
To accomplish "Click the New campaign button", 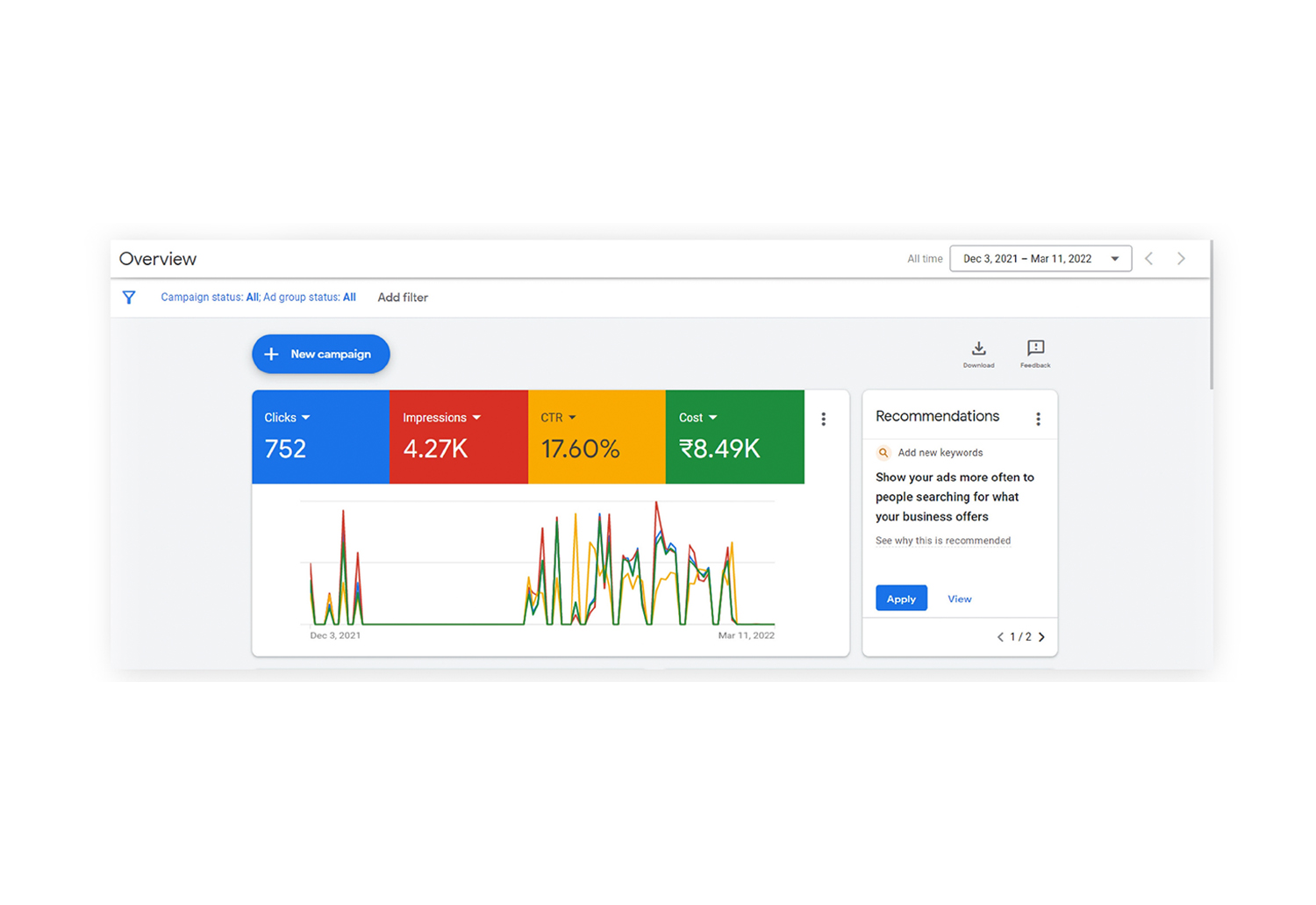I will [x=321, y=354].
